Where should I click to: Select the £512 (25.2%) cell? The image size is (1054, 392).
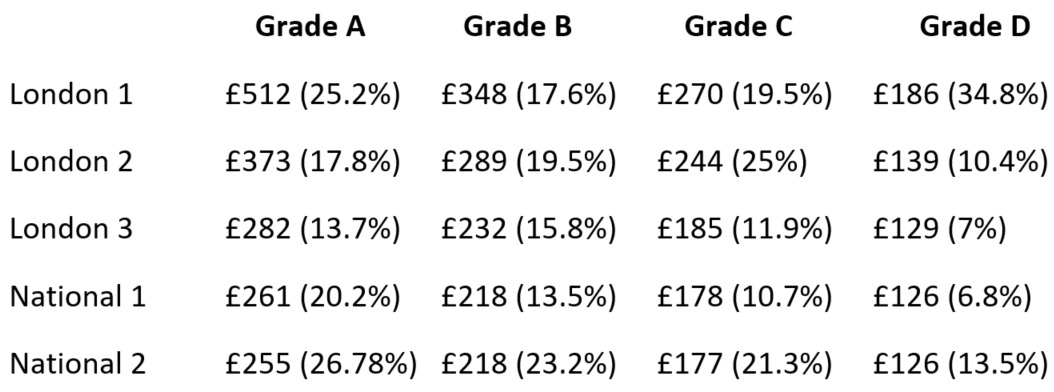[x=313, y=95]
